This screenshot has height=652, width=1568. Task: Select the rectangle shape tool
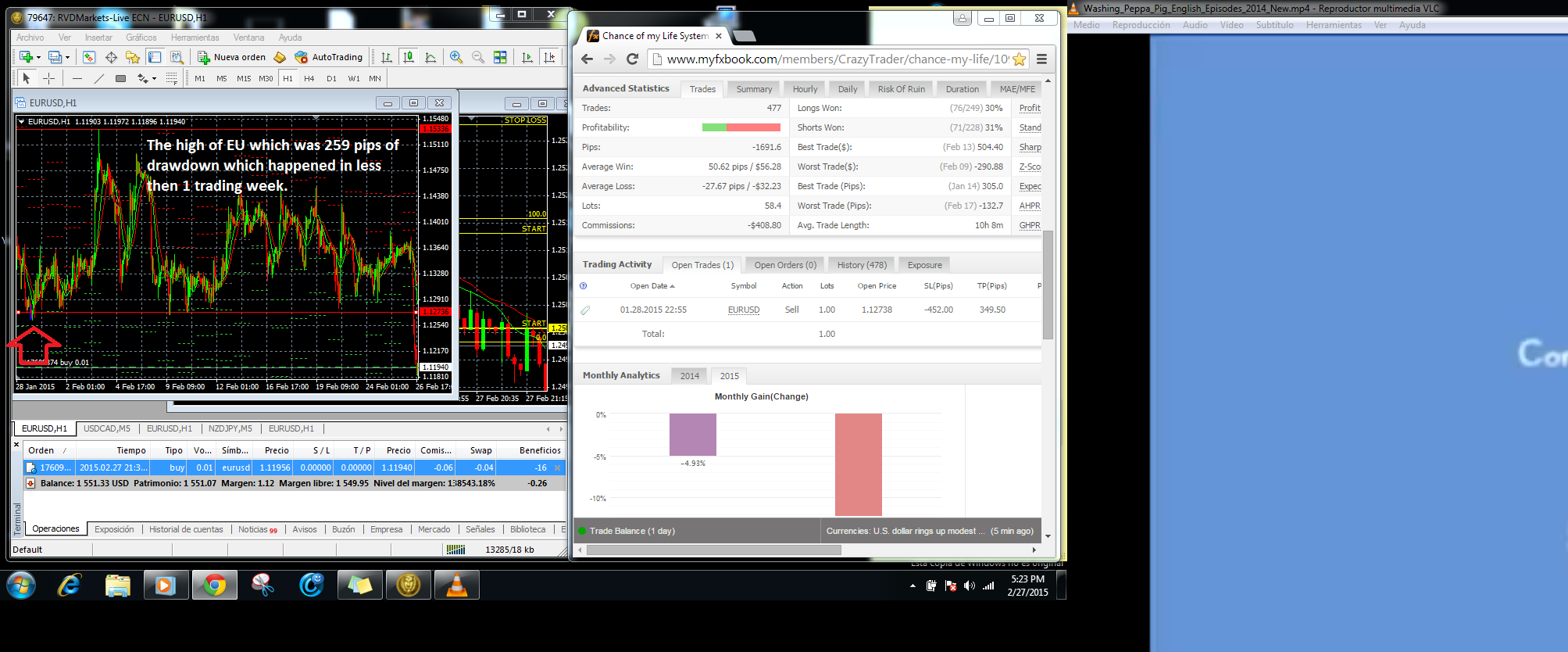click(120, 78)
